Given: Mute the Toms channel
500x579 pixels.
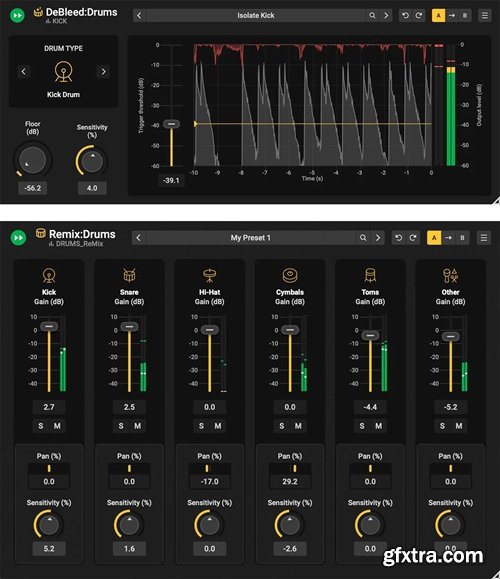Looking at the screenshot, I should tap(379, 426).
